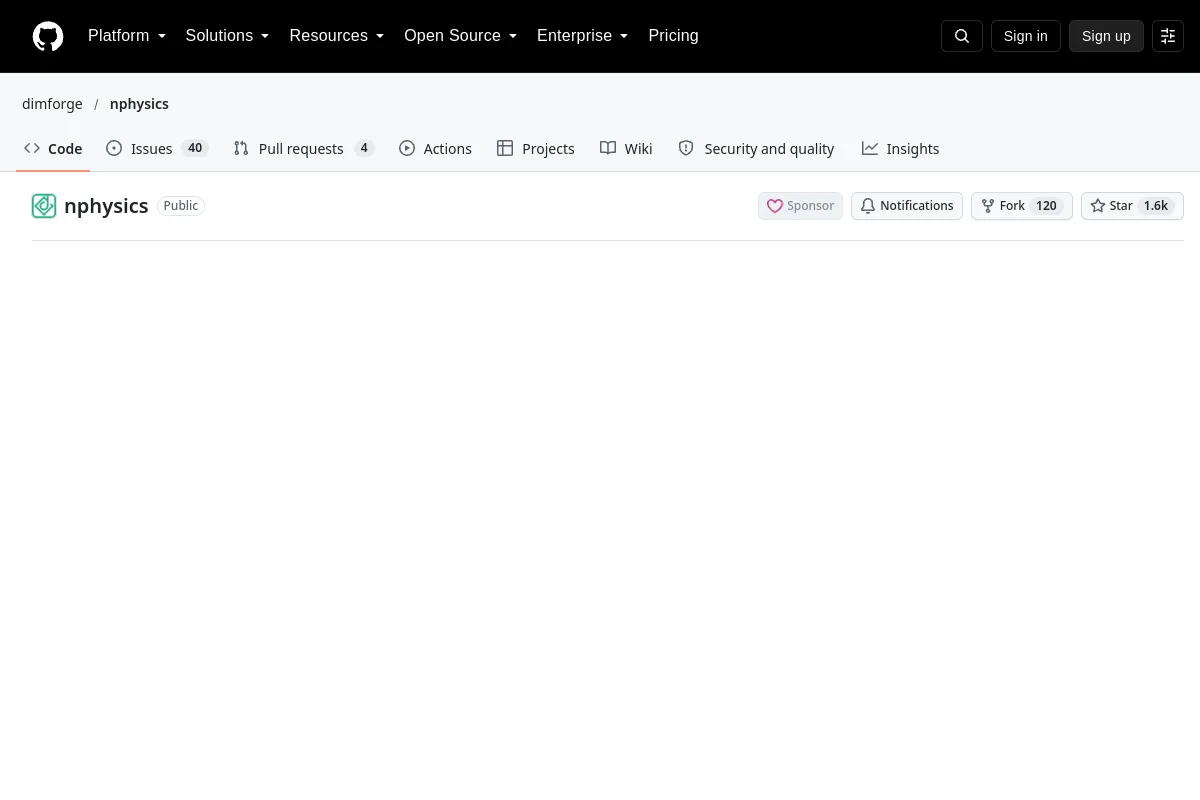Click the fork count 120

pyautogui.click(x=1046, y=206)
